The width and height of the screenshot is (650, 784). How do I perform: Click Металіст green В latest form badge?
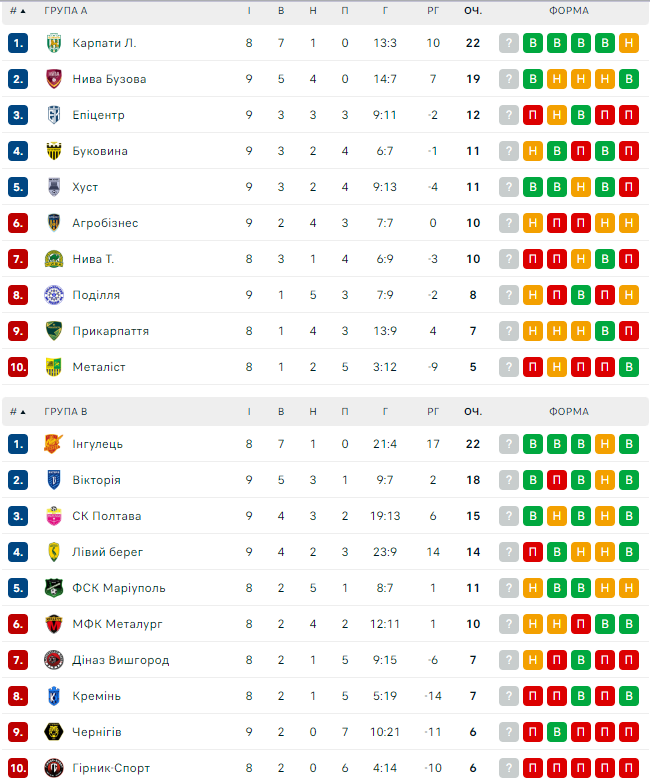629,367
